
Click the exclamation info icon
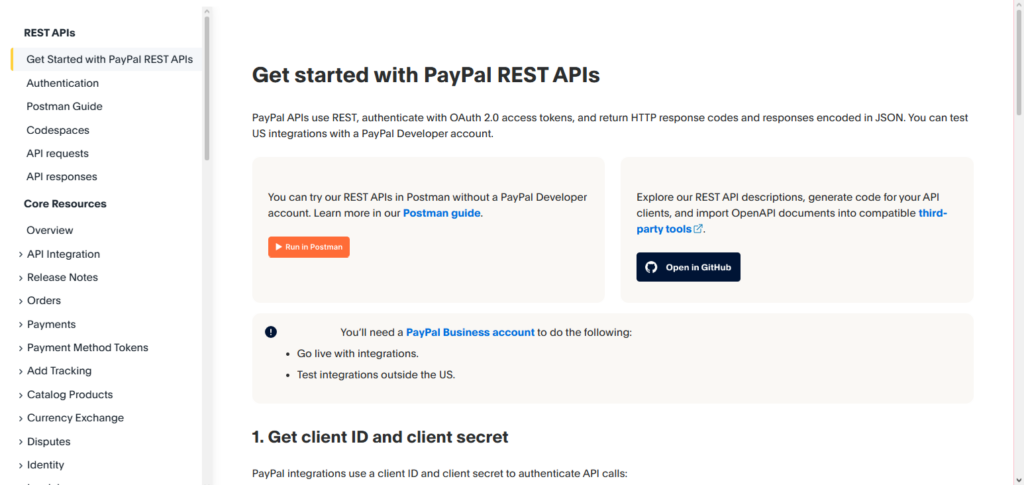pyautogui.click(x=271, y=332)
